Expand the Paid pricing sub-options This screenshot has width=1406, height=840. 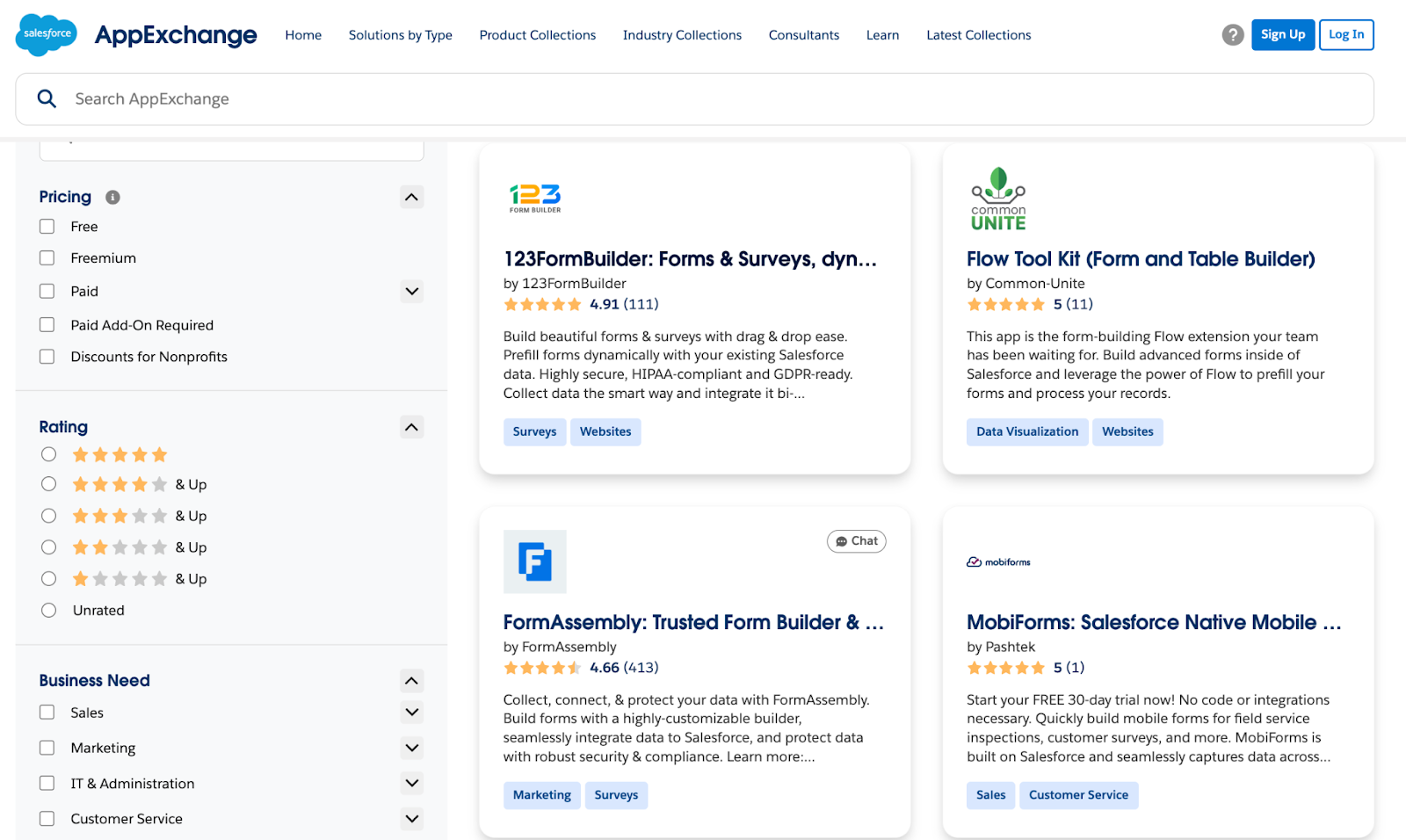(x=411, y=291)
